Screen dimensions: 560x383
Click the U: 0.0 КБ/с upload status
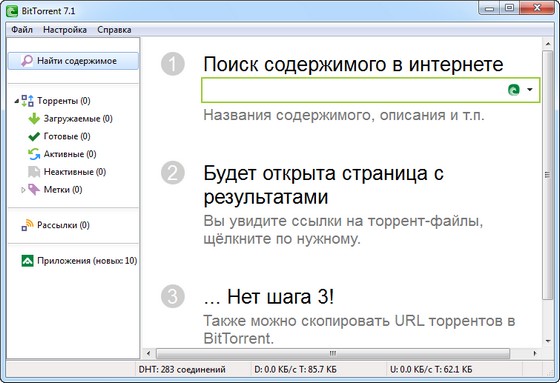431,369
